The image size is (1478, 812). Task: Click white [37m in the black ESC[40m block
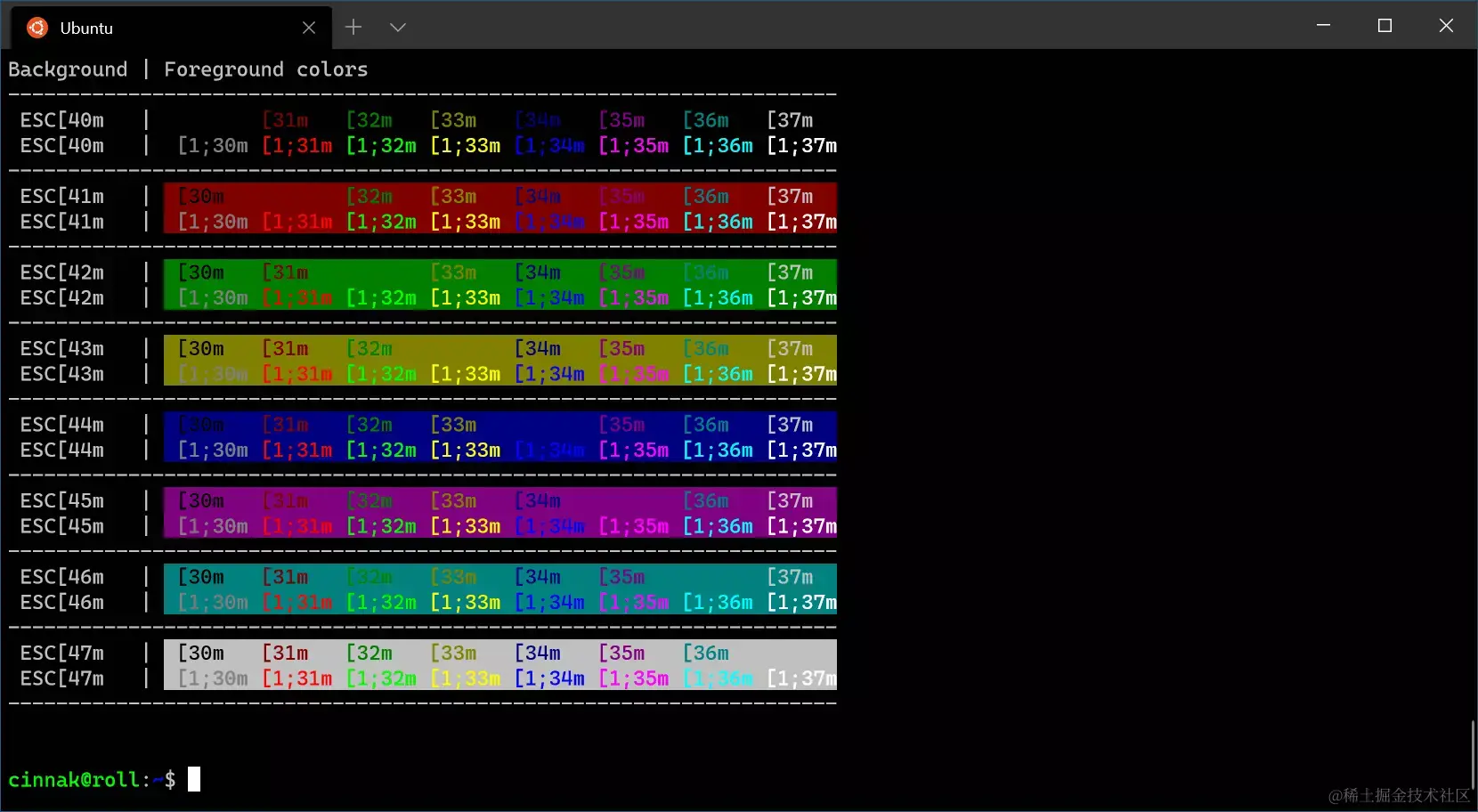(790, 120)
